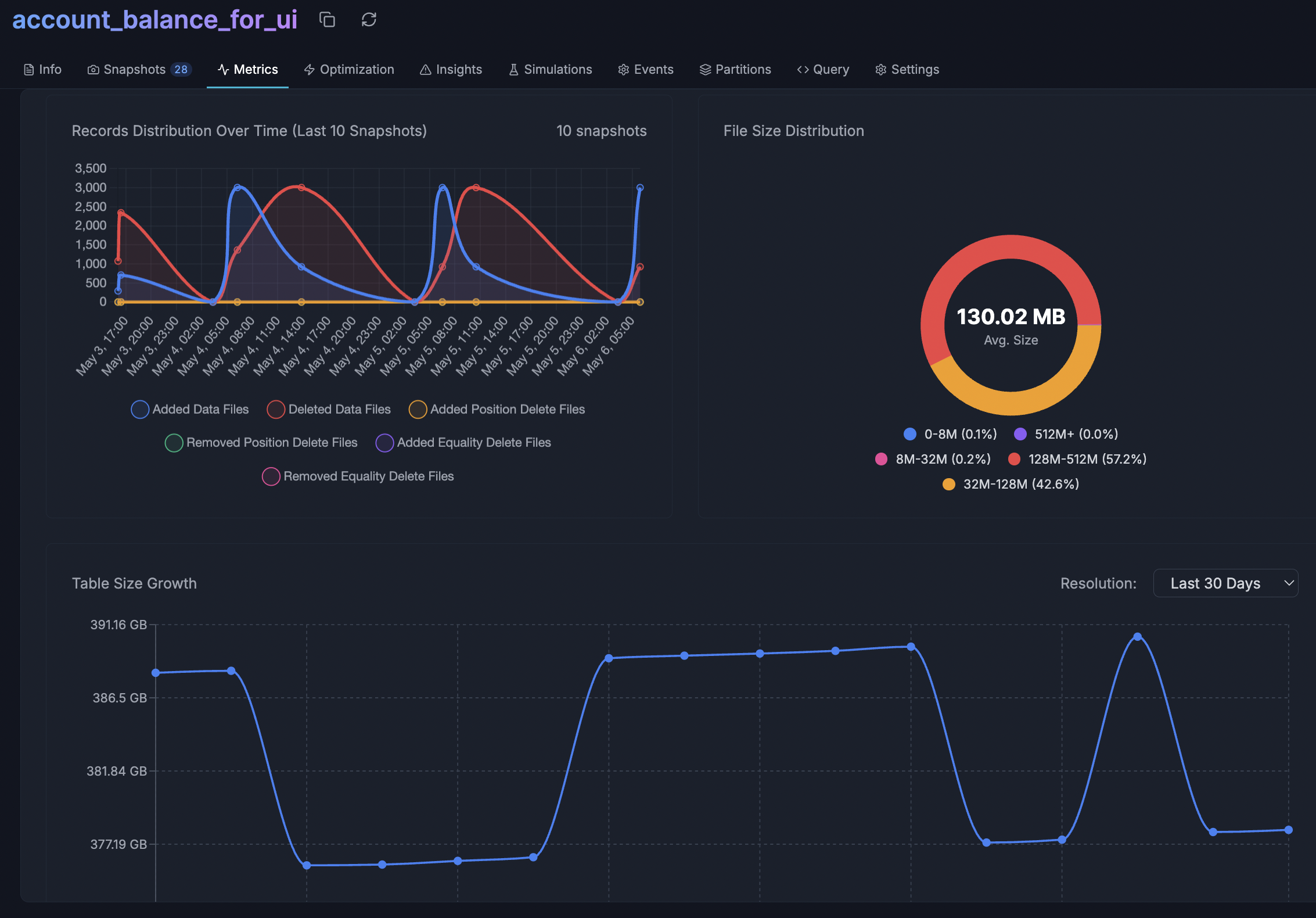The width and height of the screenshot is (1316, 918).
Task: Click the 381.84 GB axis label
Action: point(117,771)
